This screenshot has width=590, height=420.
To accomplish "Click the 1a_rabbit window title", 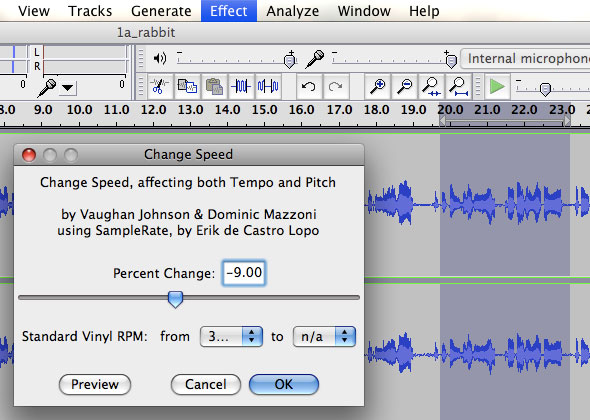I will (146, 33).
